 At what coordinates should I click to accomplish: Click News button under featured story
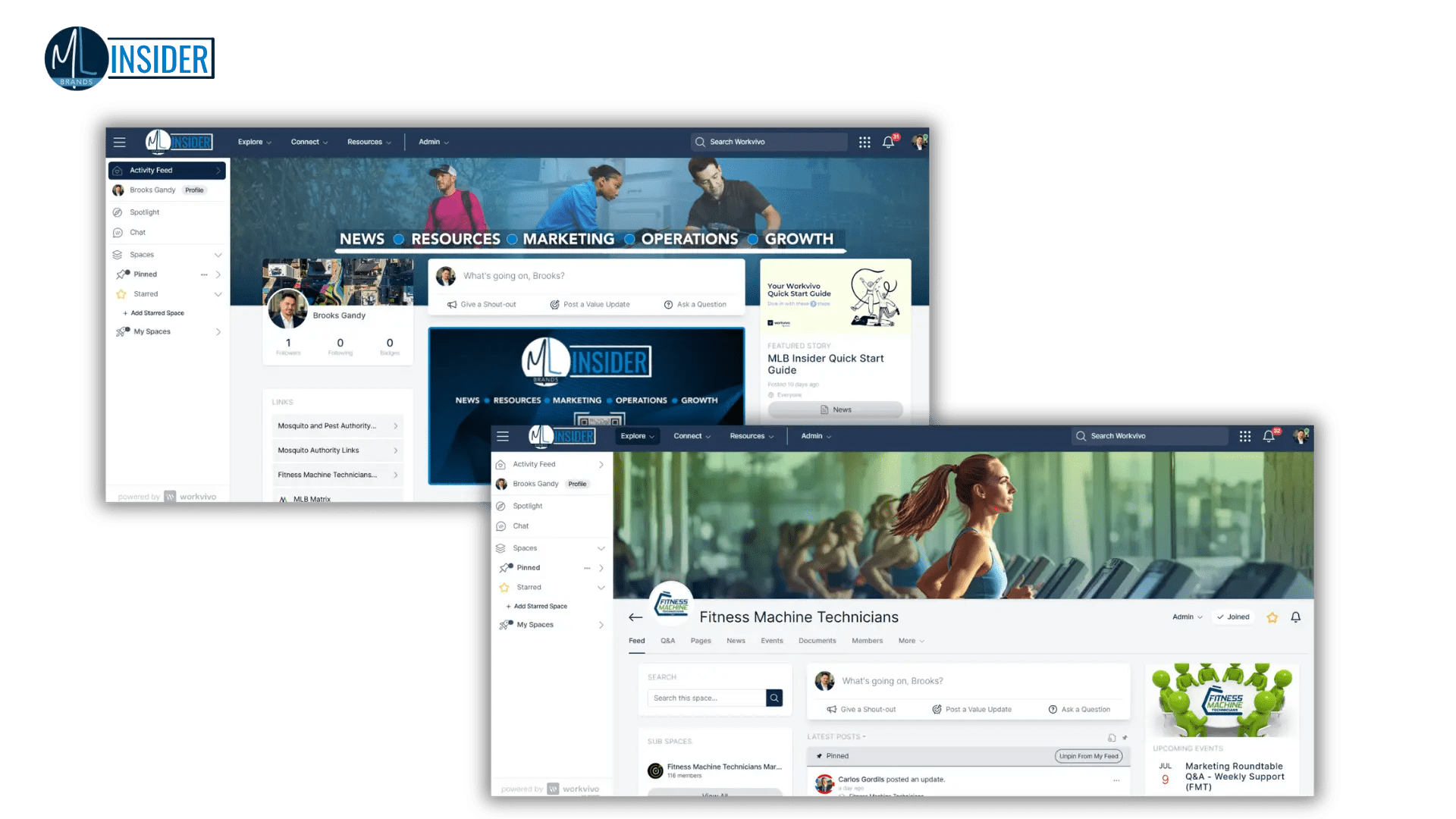click(836, 410)
